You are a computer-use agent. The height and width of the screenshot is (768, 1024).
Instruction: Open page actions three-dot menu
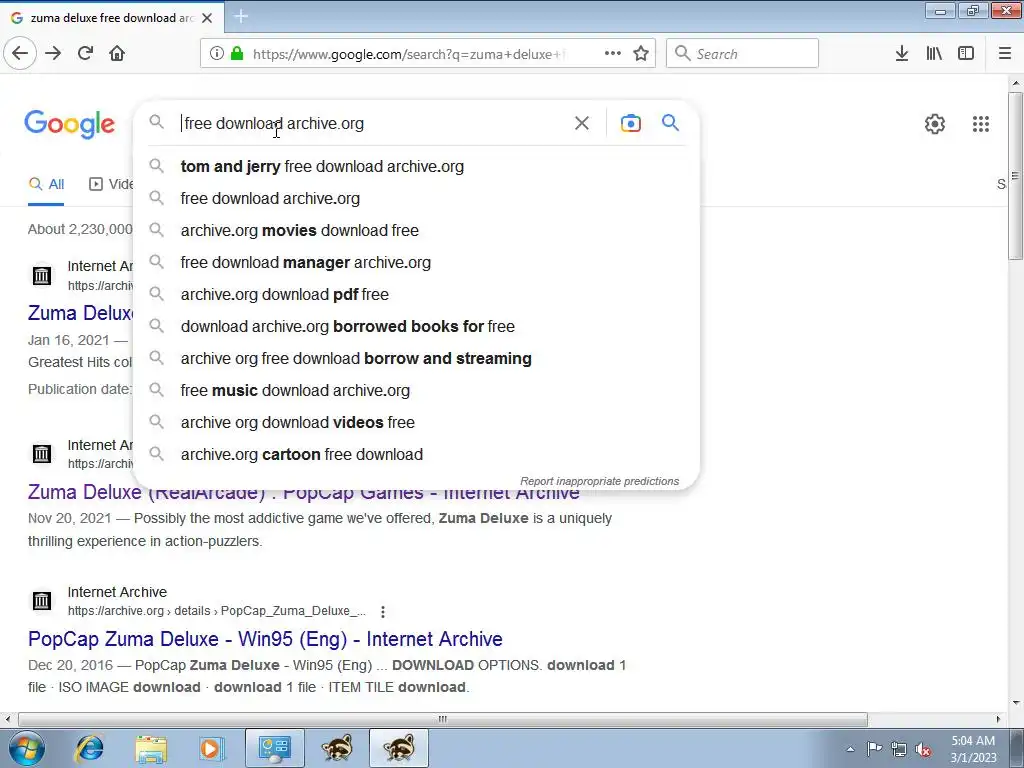coord(613,54)
